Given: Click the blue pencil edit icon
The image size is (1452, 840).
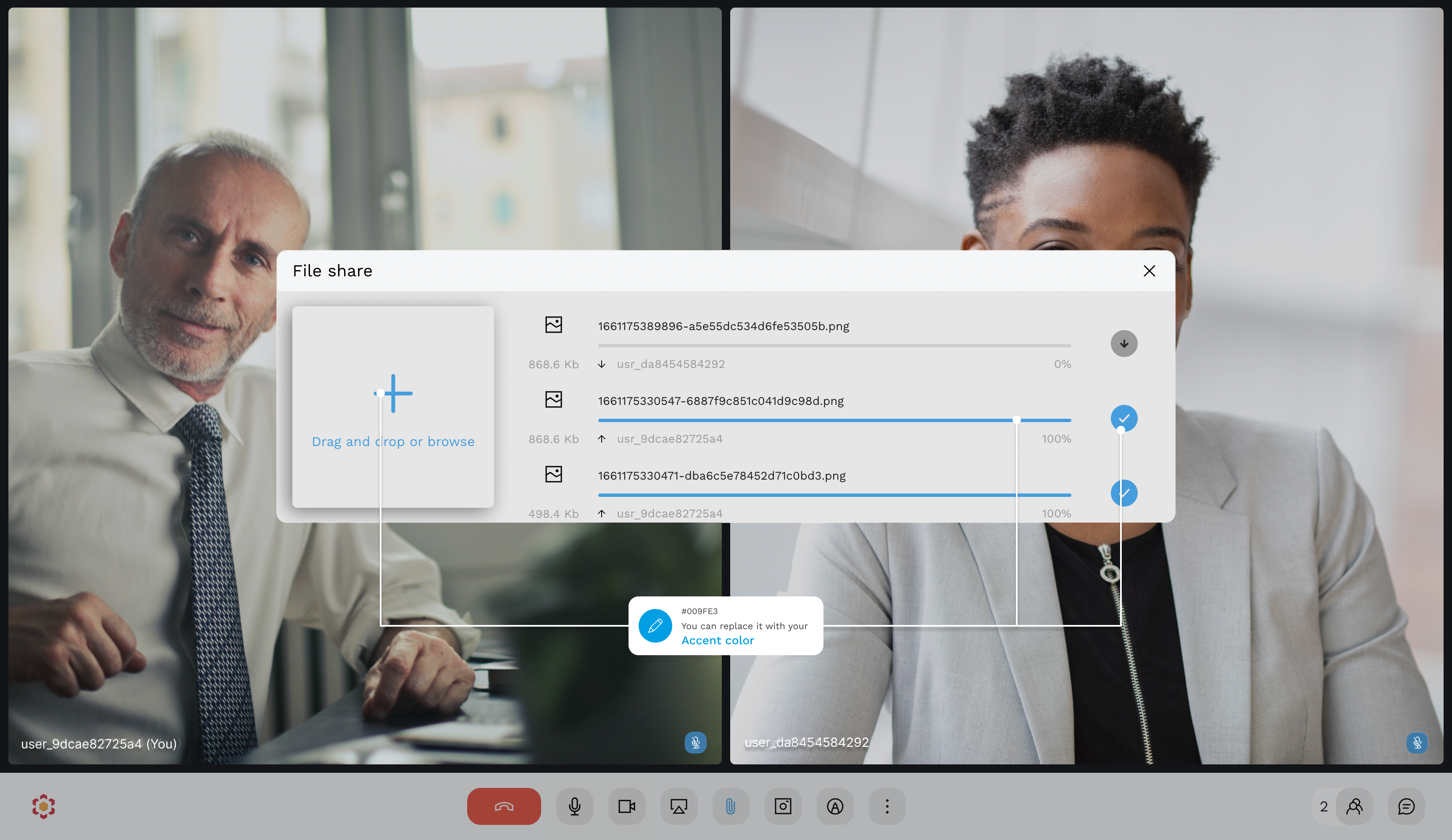Looking at the screenshot, I should pyautogui.click(x=655, y=626).
